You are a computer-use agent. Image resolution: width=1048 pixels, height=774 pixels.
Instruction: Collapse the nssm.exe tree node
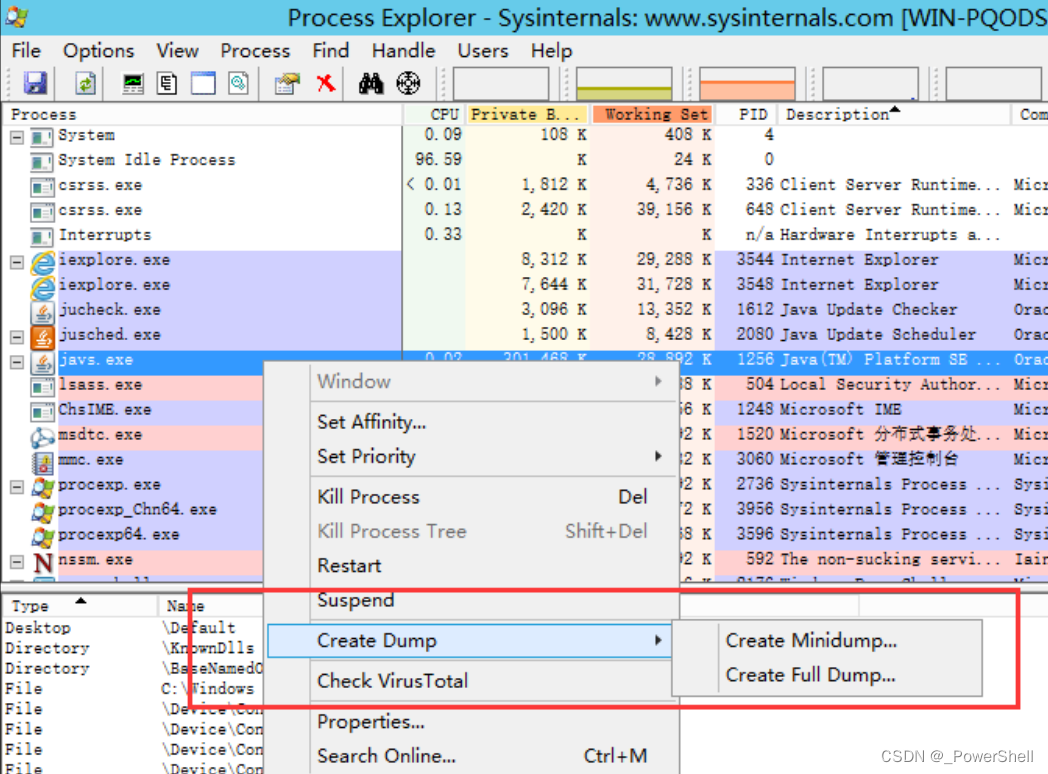17,562
